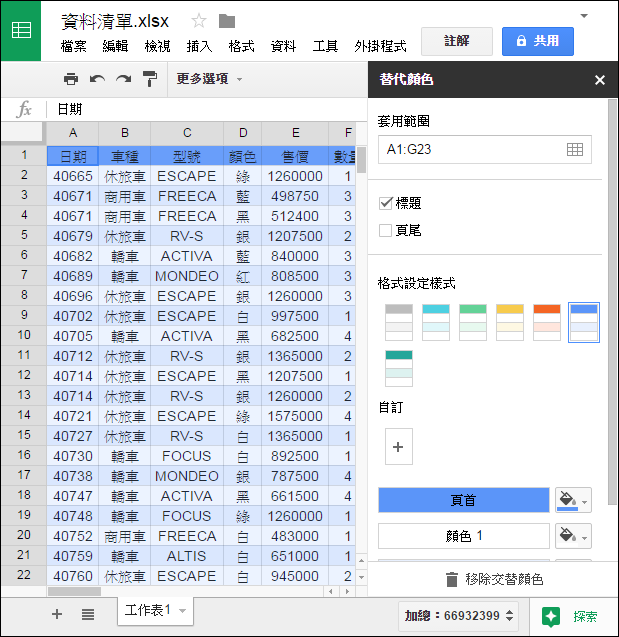Click the range selector grid icon
619x637 pixels.
click(575, 150)
